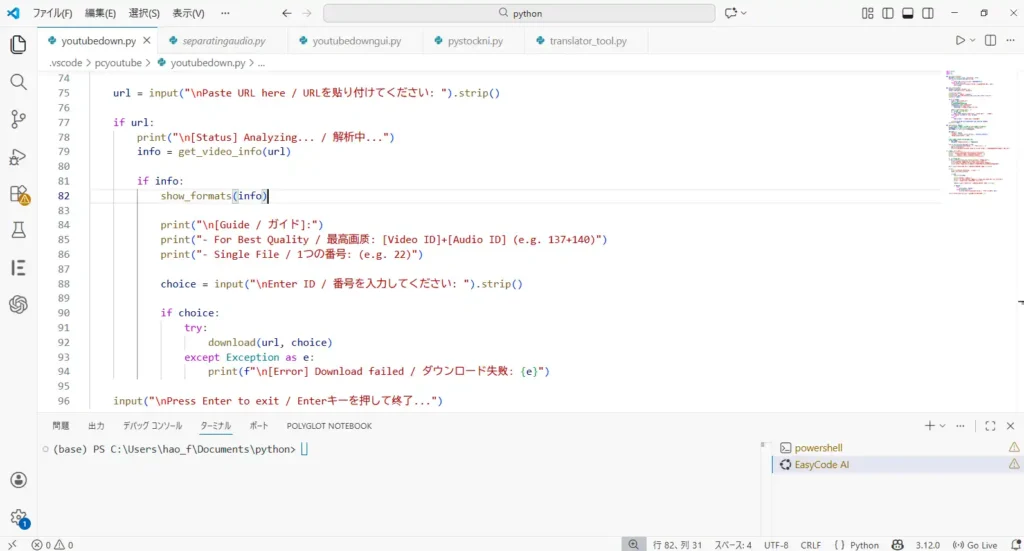
Task: Open the Explorer view in activity bar
Action: click(x=18, y=44)
